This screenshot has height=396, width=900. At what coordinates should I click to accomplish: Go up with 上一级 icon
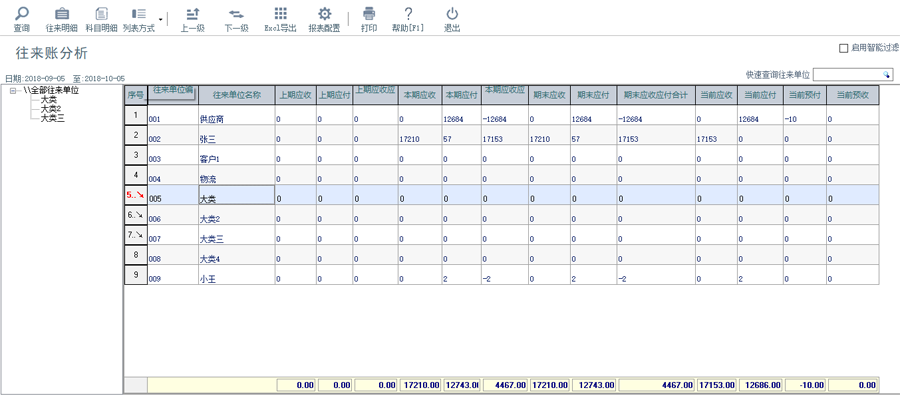193,14
